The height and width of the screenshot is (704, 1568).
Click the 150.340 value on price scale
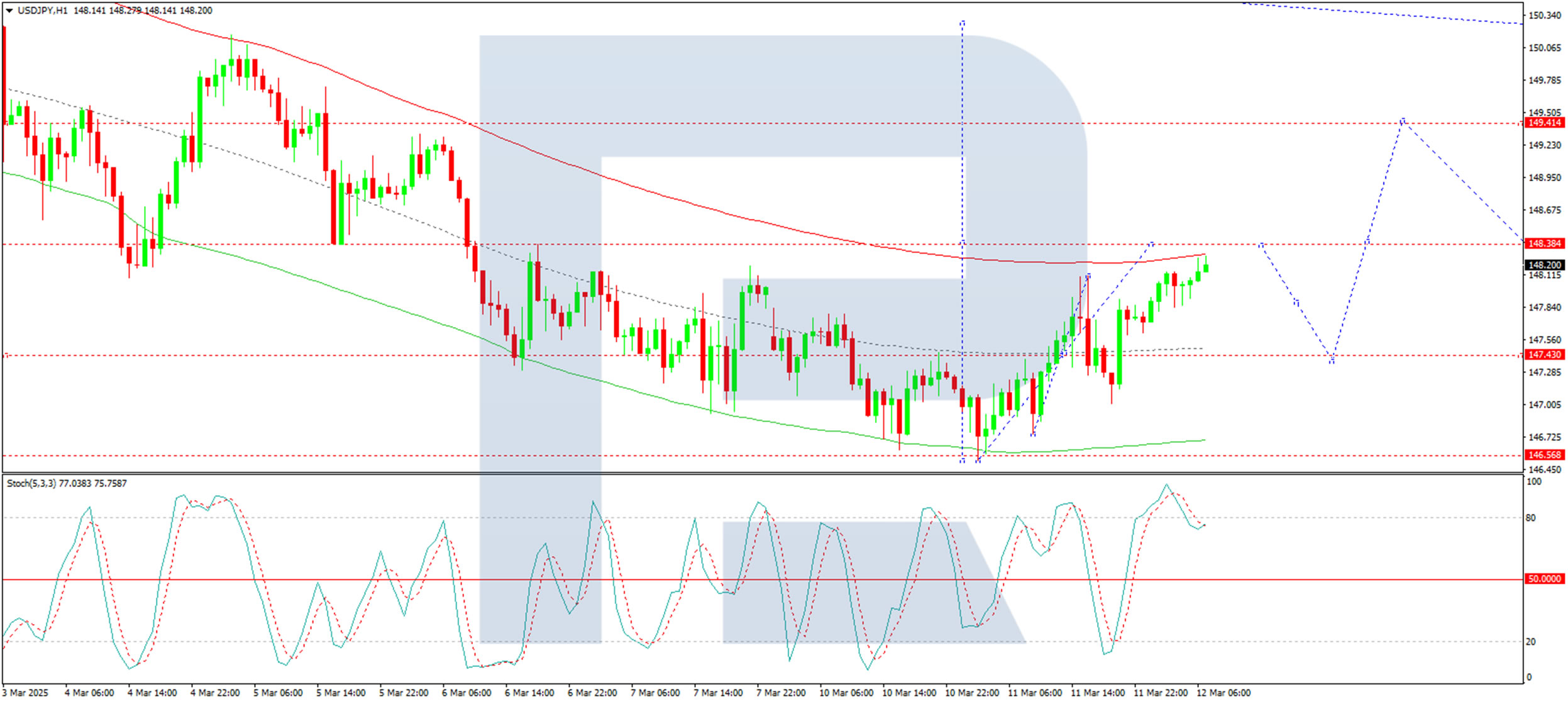coord(1544,16)
